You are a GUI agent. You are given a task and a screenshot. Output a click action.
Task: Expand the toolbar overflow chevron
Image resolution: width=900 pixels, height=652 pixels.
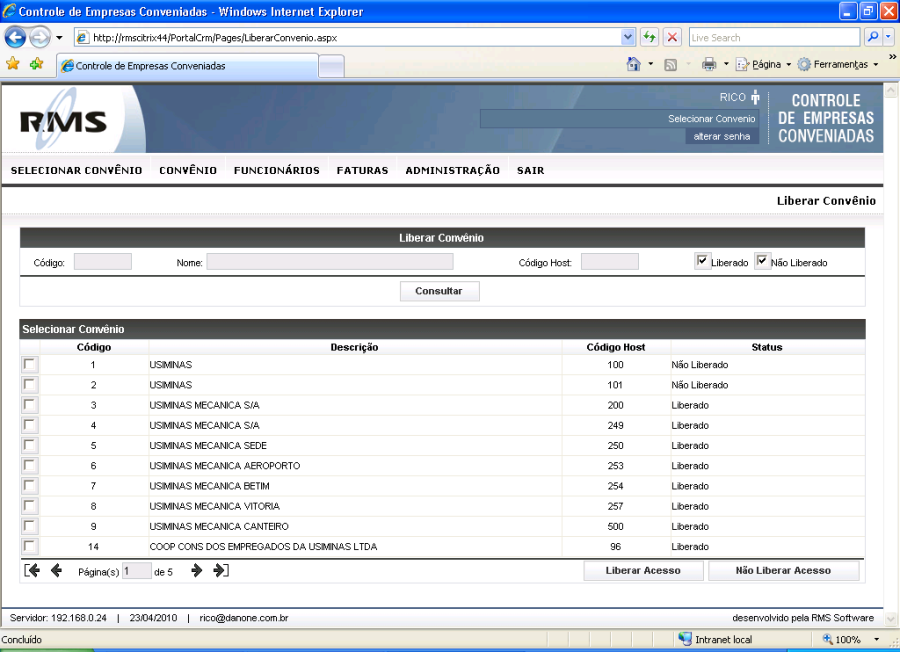pyautogui.click(x=893, y=57)
